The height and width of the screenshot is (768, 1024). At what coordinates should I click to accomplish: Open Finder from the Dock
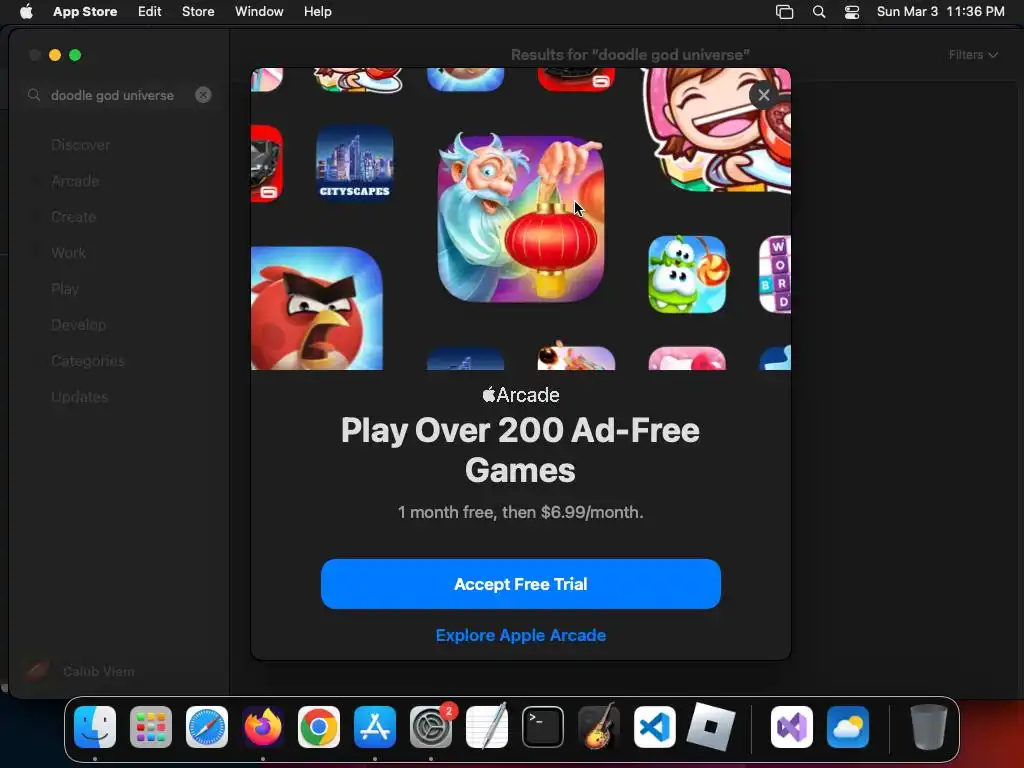95,727
